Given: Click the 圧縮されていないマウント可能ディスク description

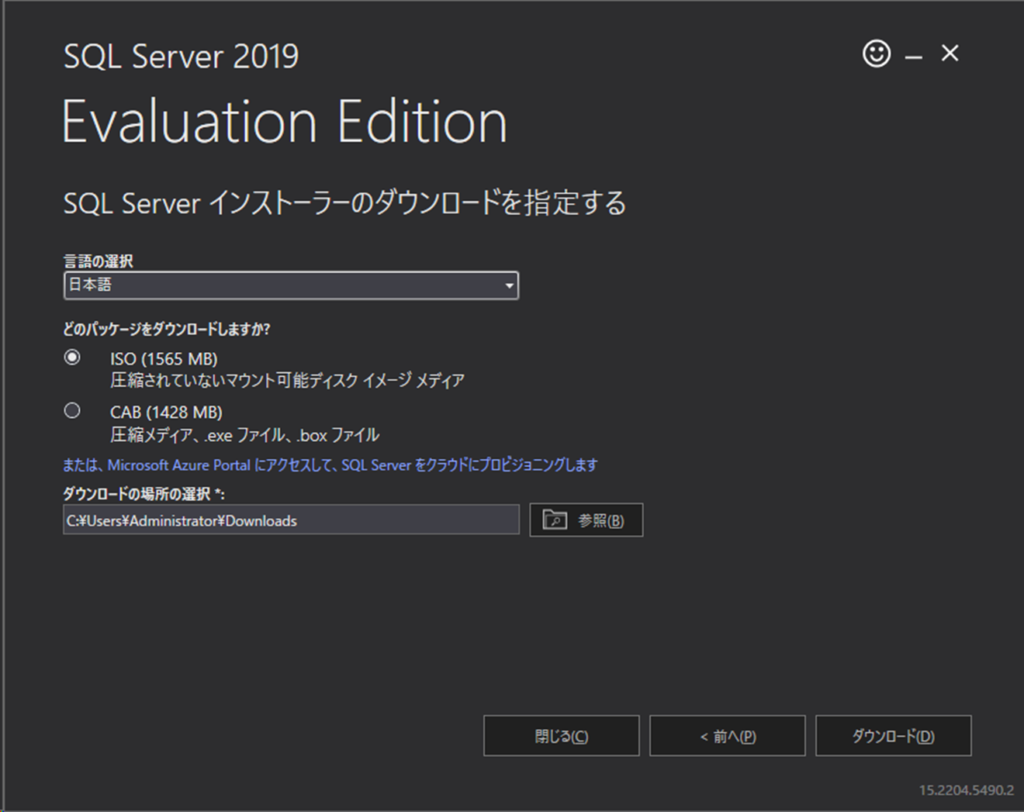Looking at the screenshot, I should (287, 380).
